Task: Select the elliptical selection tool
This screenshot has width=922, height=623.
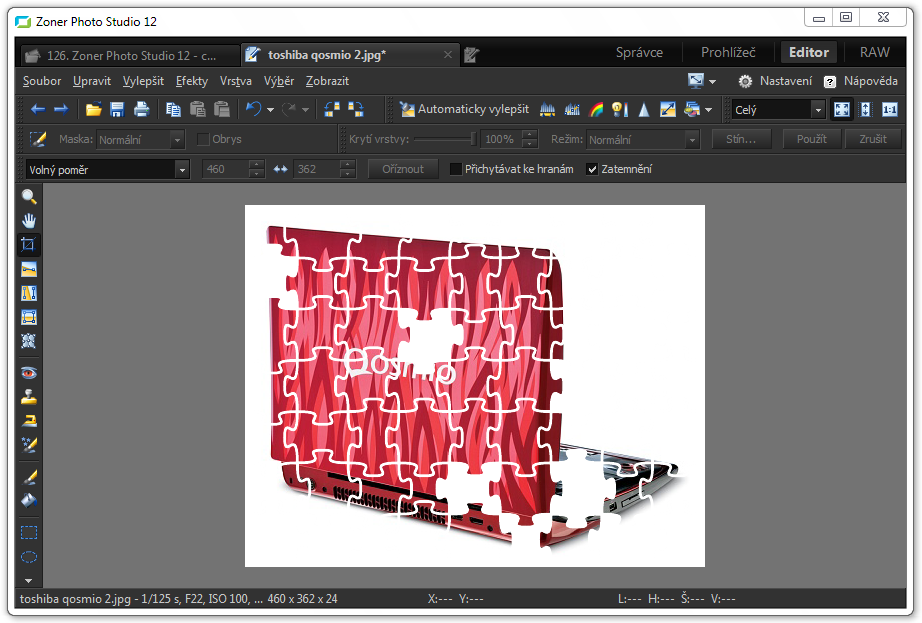Action: click(x=28, y=557)
